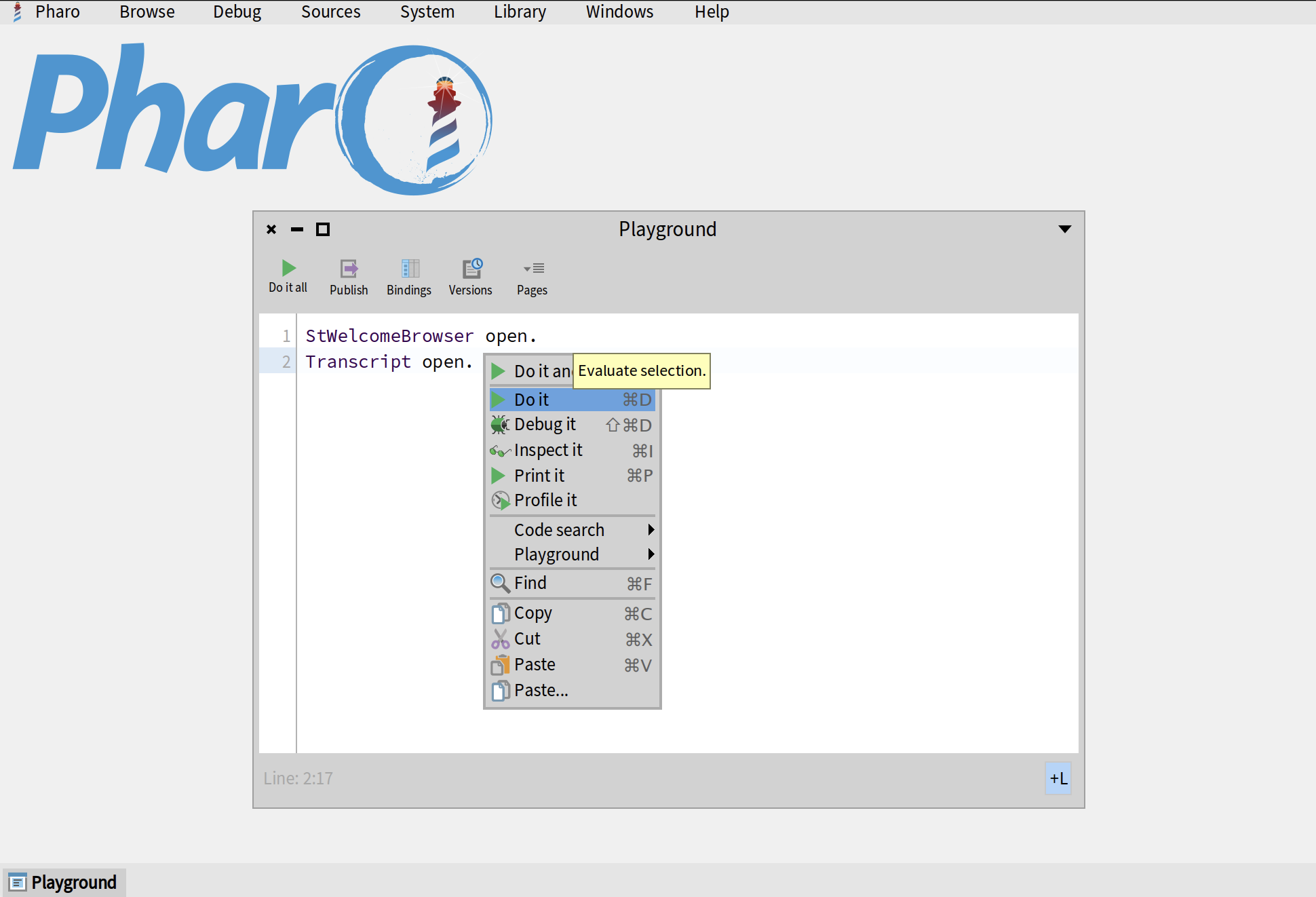
Task: Click the Publish toolbar icon
Action: 349,269
